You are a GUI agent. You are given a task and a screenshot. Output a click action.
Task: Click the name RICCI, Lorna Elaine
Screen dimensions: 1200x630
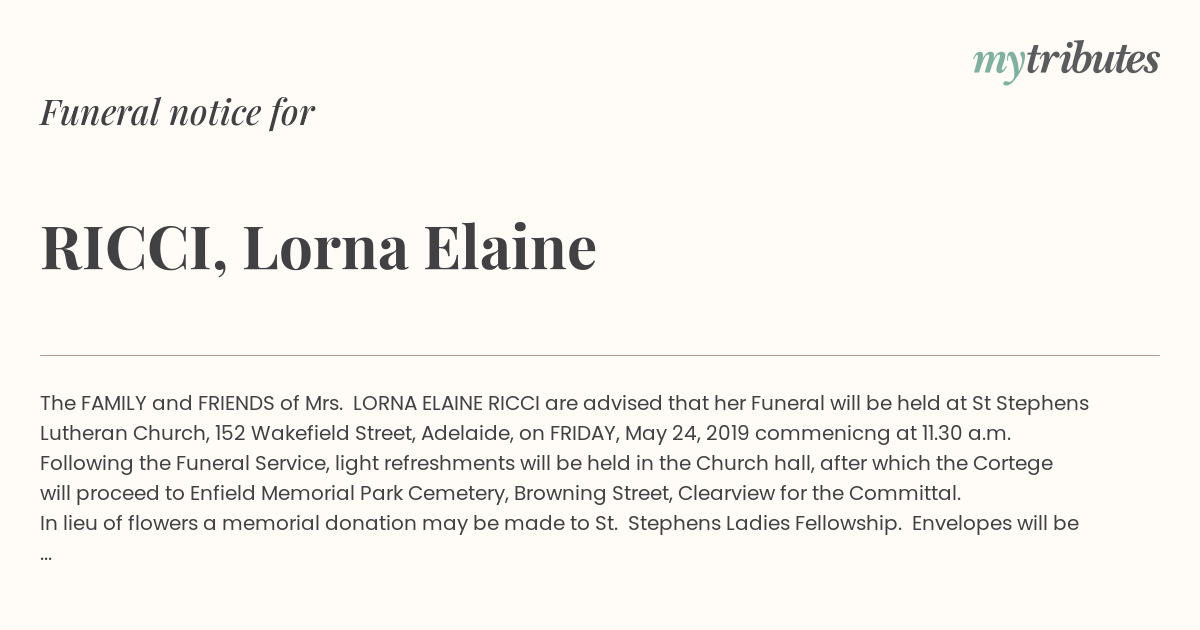click(x=318, y=248)
